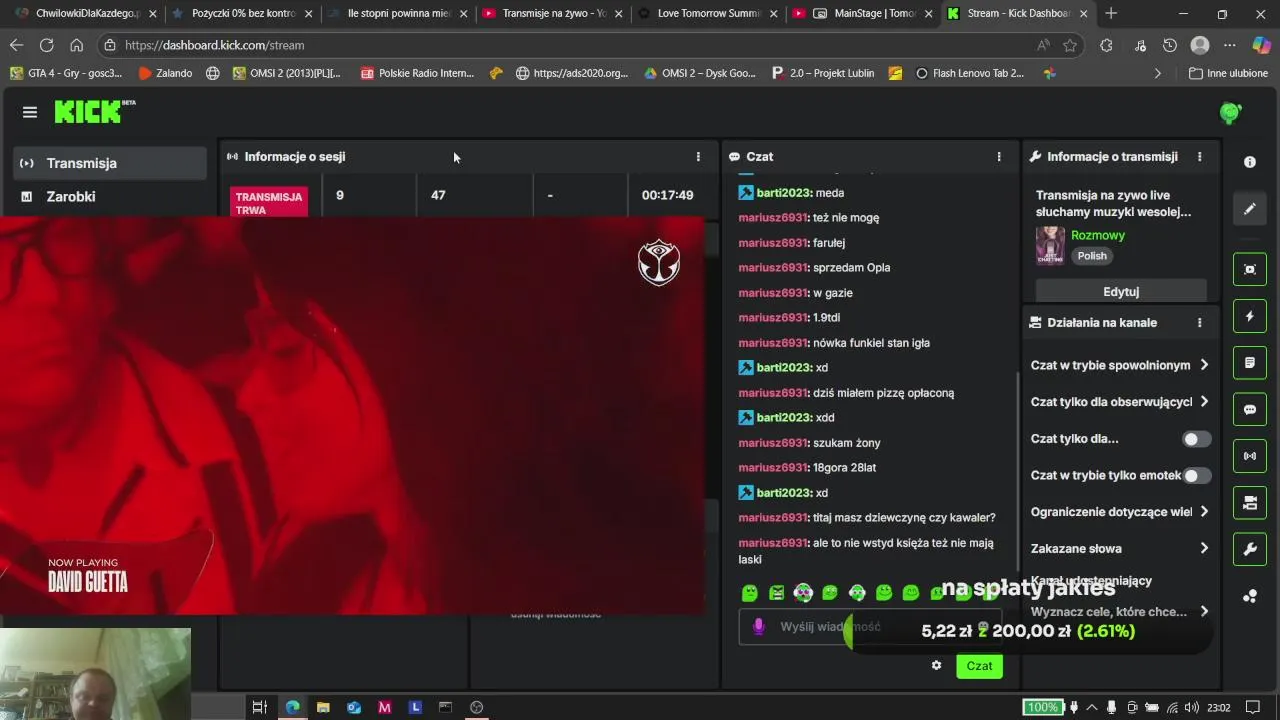Expand Czat tylko dla obserwujących

(1120, 402)
